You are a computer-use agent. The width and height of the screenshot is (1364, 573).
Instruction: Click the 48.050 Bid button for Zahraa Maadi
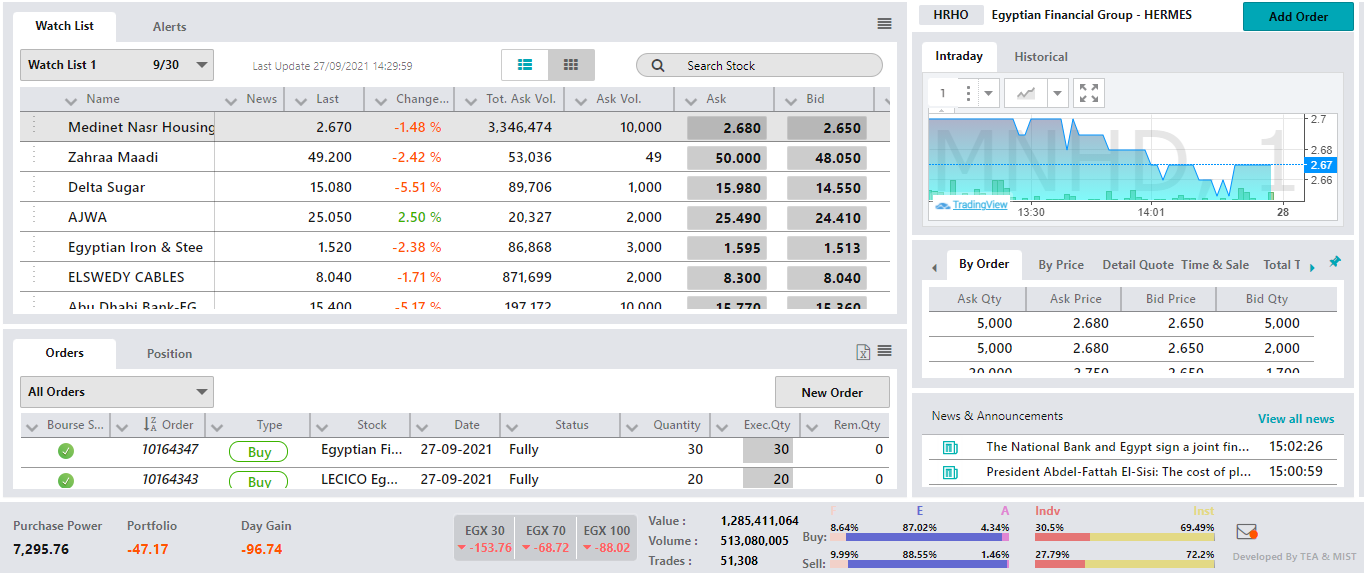(827, 158)
